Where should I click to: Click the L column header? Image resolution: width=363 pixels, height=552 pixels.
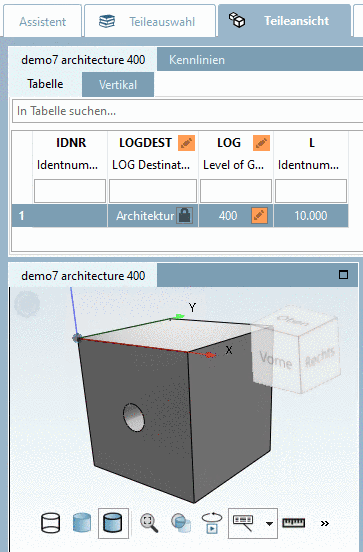(312, 143)
